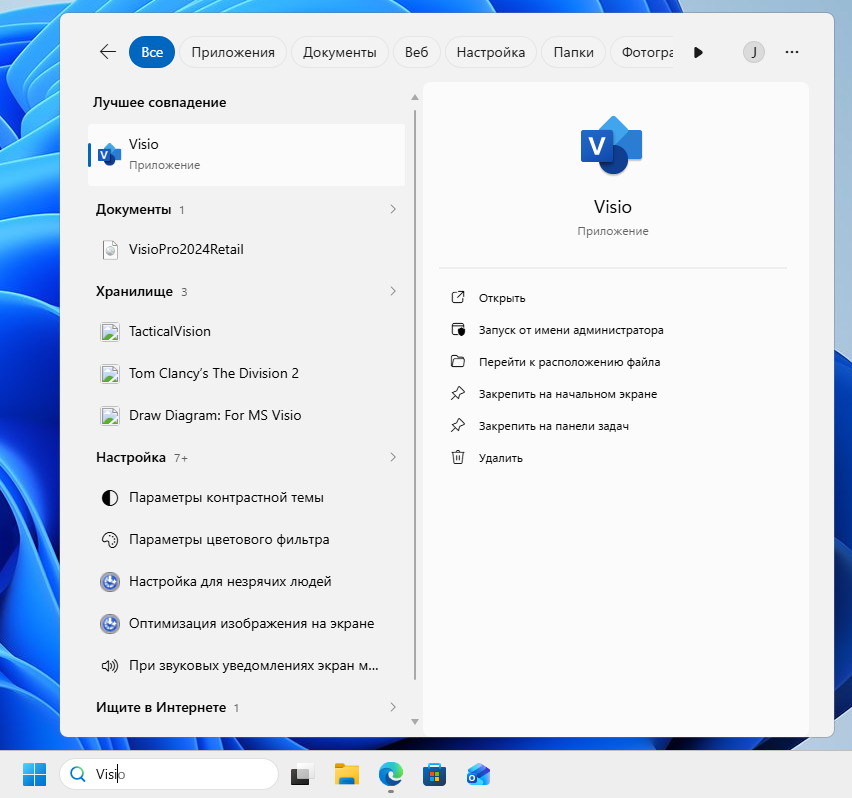
Task: Open the J user account avatar
Action: tap(754, 52)
